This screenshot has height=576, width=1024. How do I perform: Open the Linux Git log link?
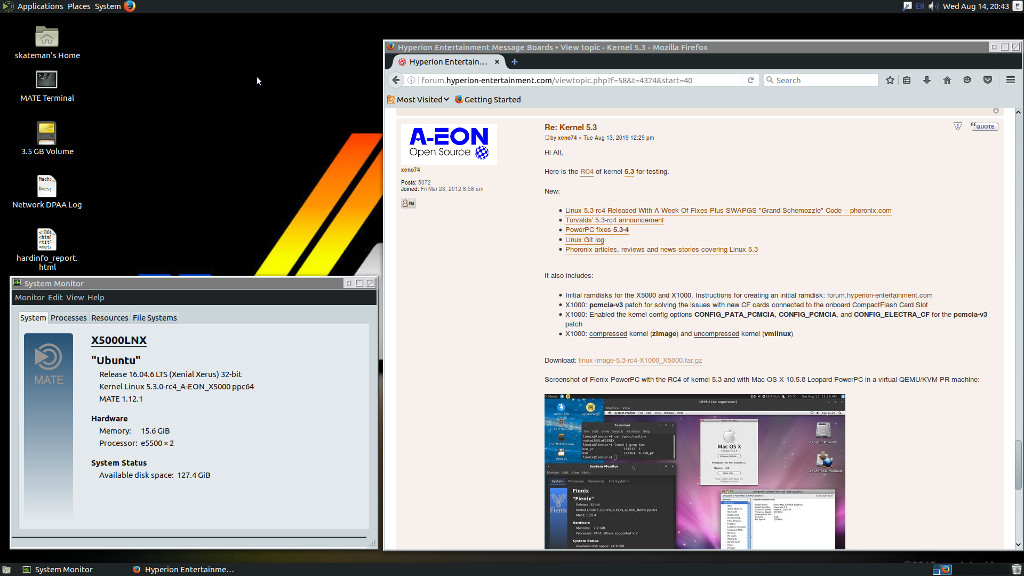coord(584,240)
